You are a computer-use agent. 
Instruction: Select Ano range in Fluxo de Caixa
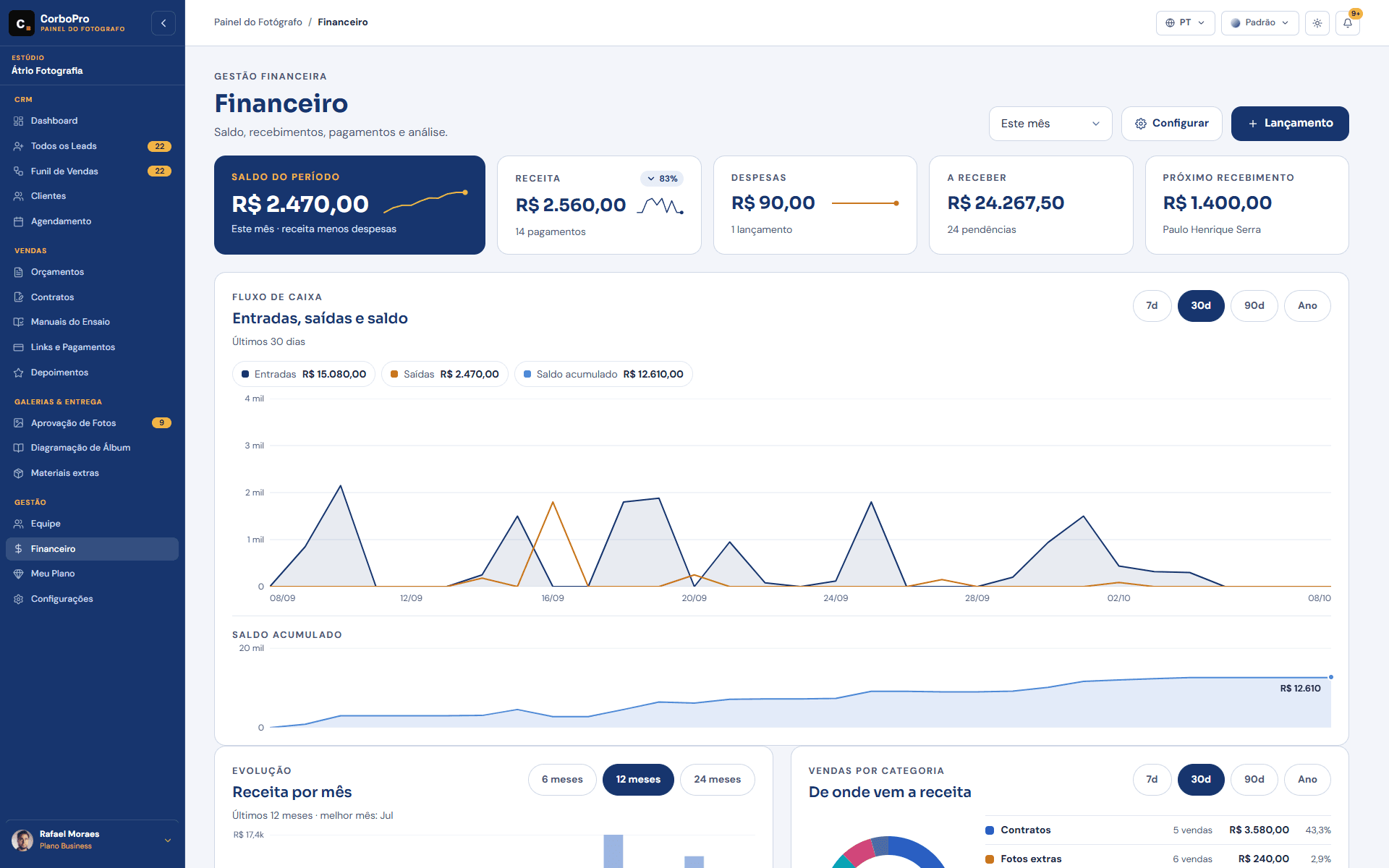pyautogui.click(x=1307, y=306)
